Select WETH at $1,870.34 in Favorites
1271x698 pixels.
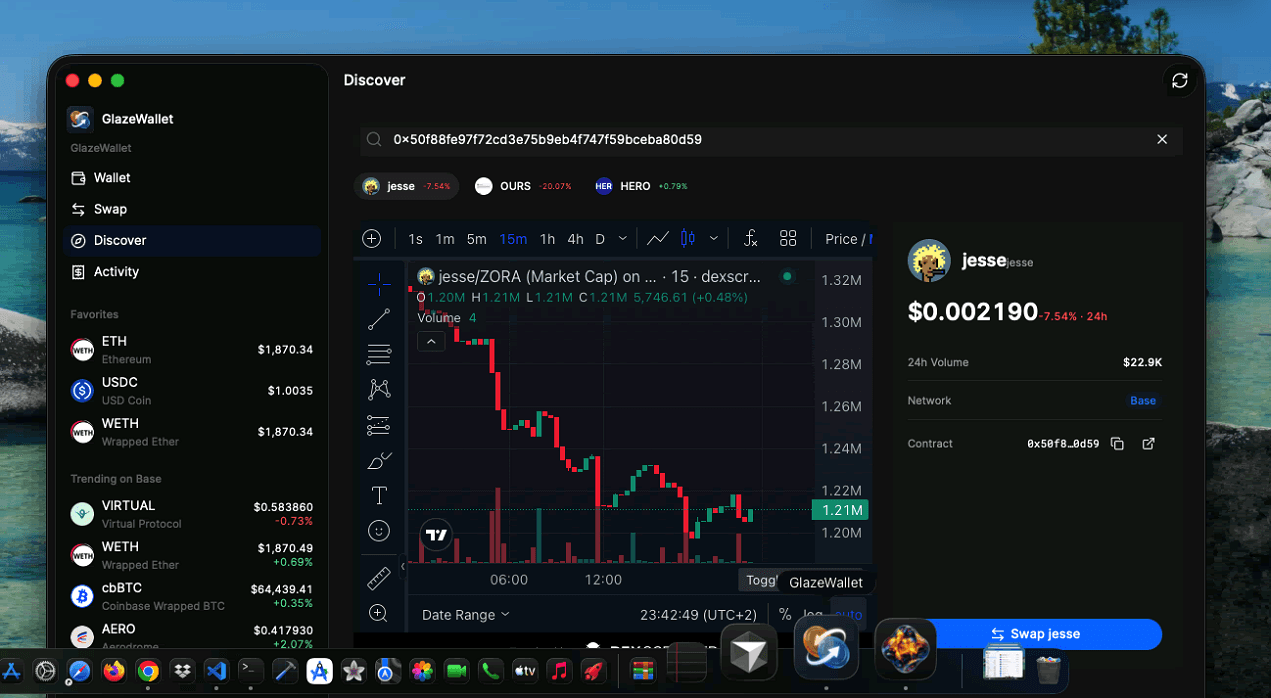192,432
